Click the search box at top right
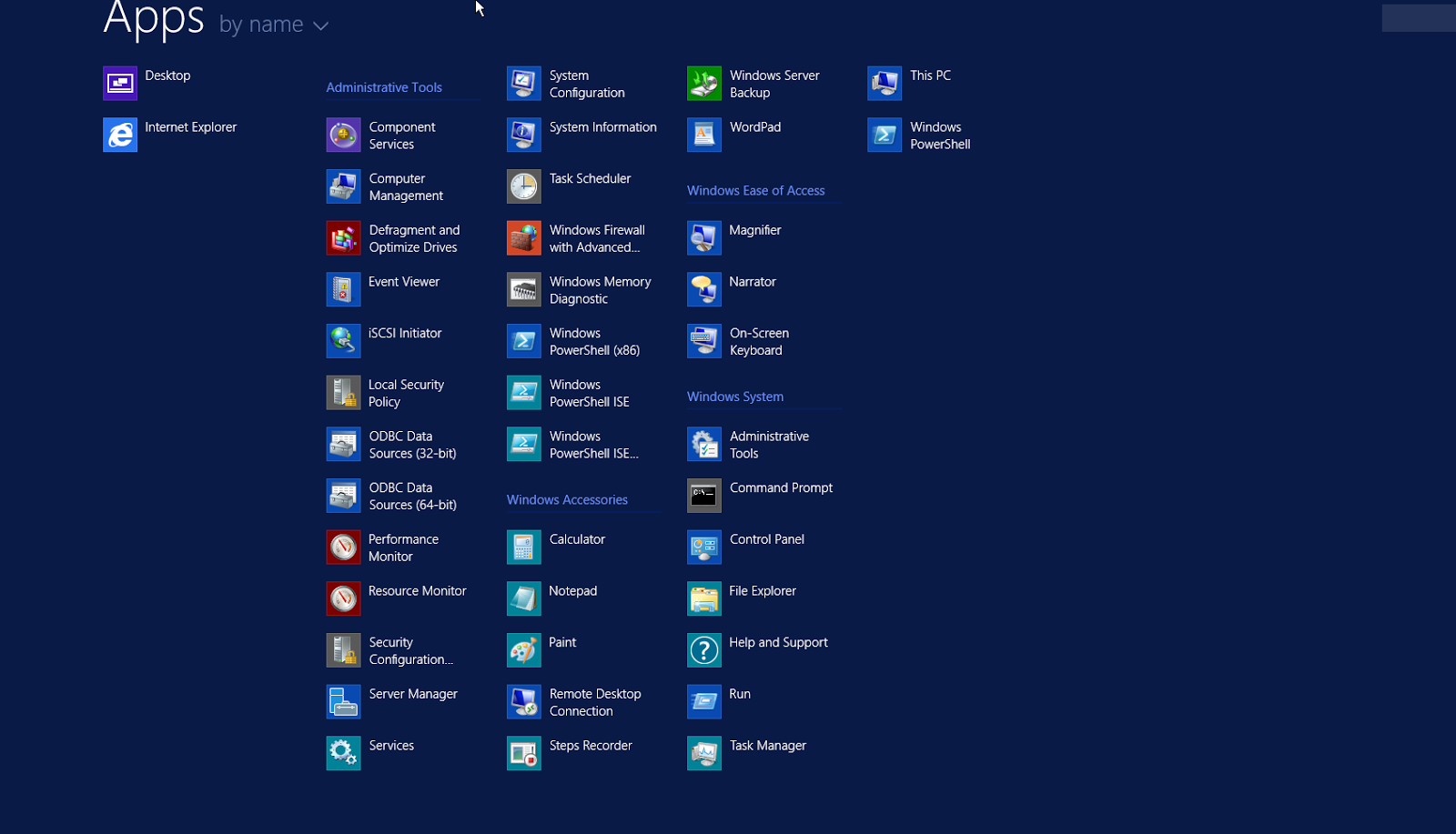Image resolution: width=1456 pixels, height=834 pixels. (1419, 18)
